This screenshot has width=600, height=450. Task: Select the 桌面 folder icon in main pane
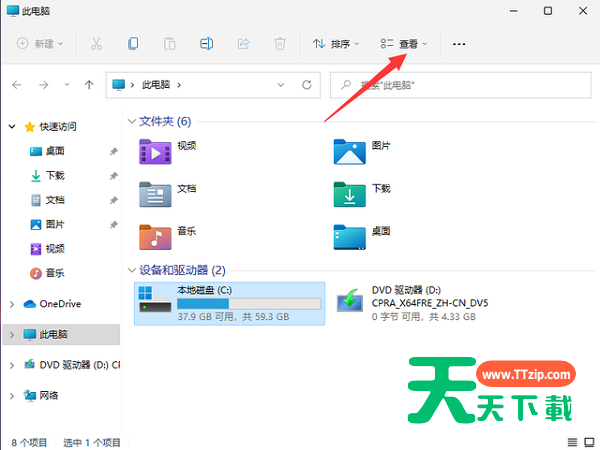pos(349,237)
